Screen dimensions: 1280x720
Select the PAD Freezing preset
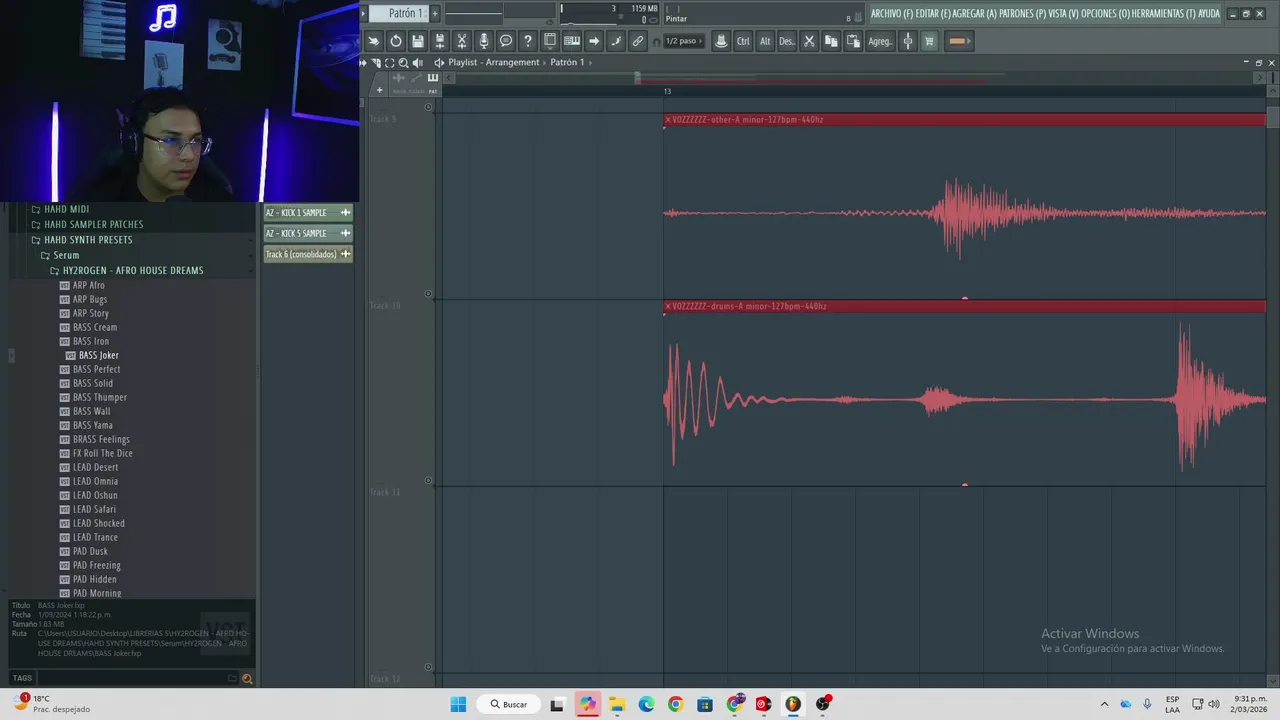click(x=96, y=565)
